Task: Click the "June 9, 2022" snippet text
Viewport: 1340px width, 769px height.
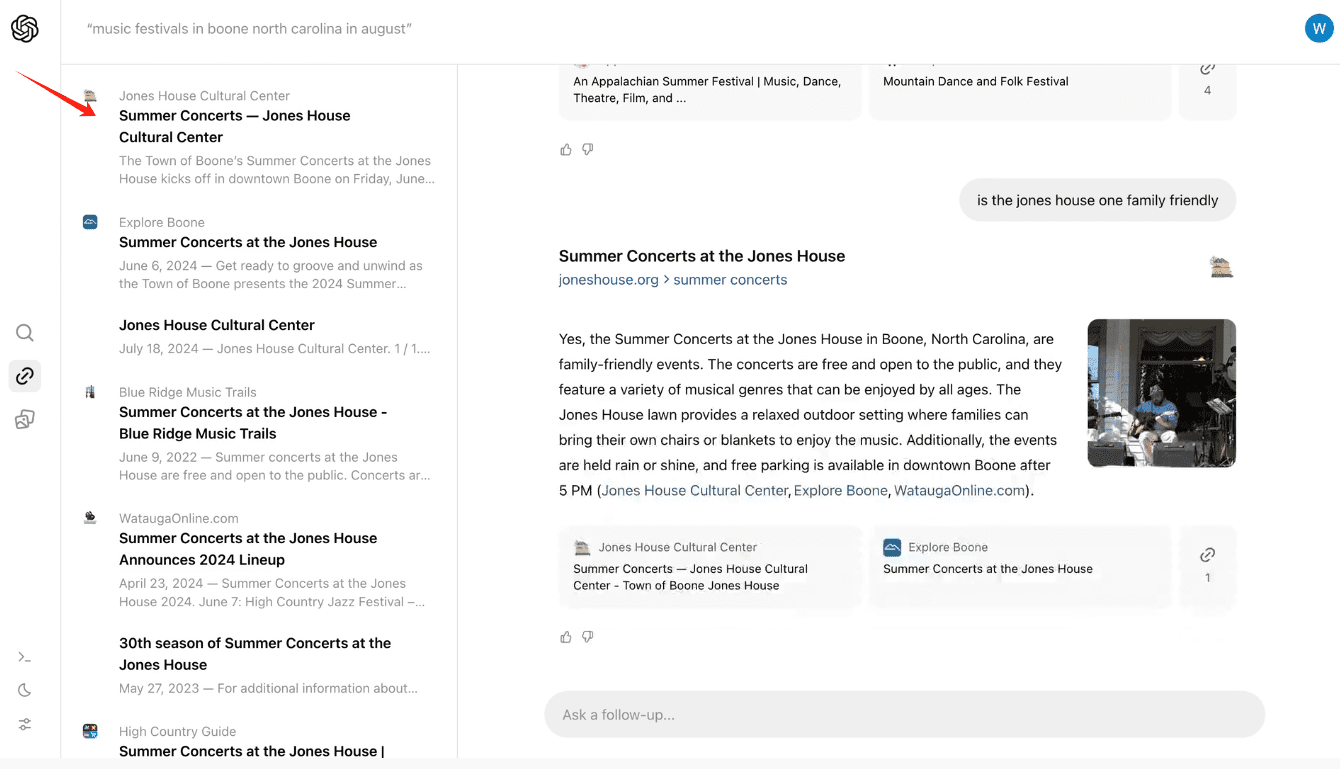Action: click(x=275, y=466)
